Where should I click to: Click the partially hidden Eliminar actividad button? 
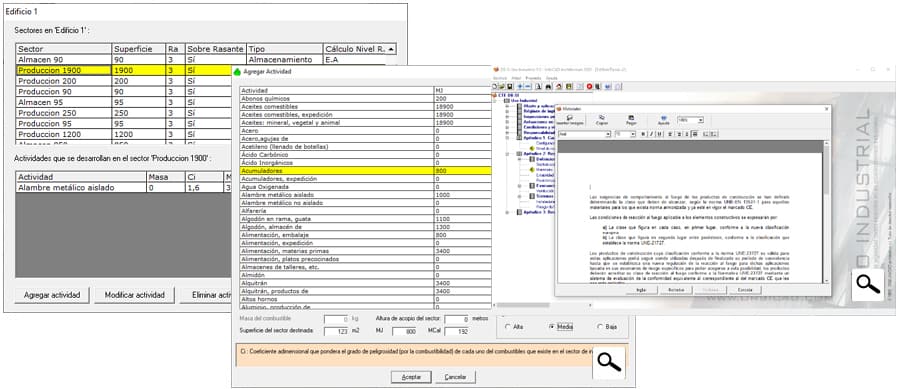[x=205, y=295]
